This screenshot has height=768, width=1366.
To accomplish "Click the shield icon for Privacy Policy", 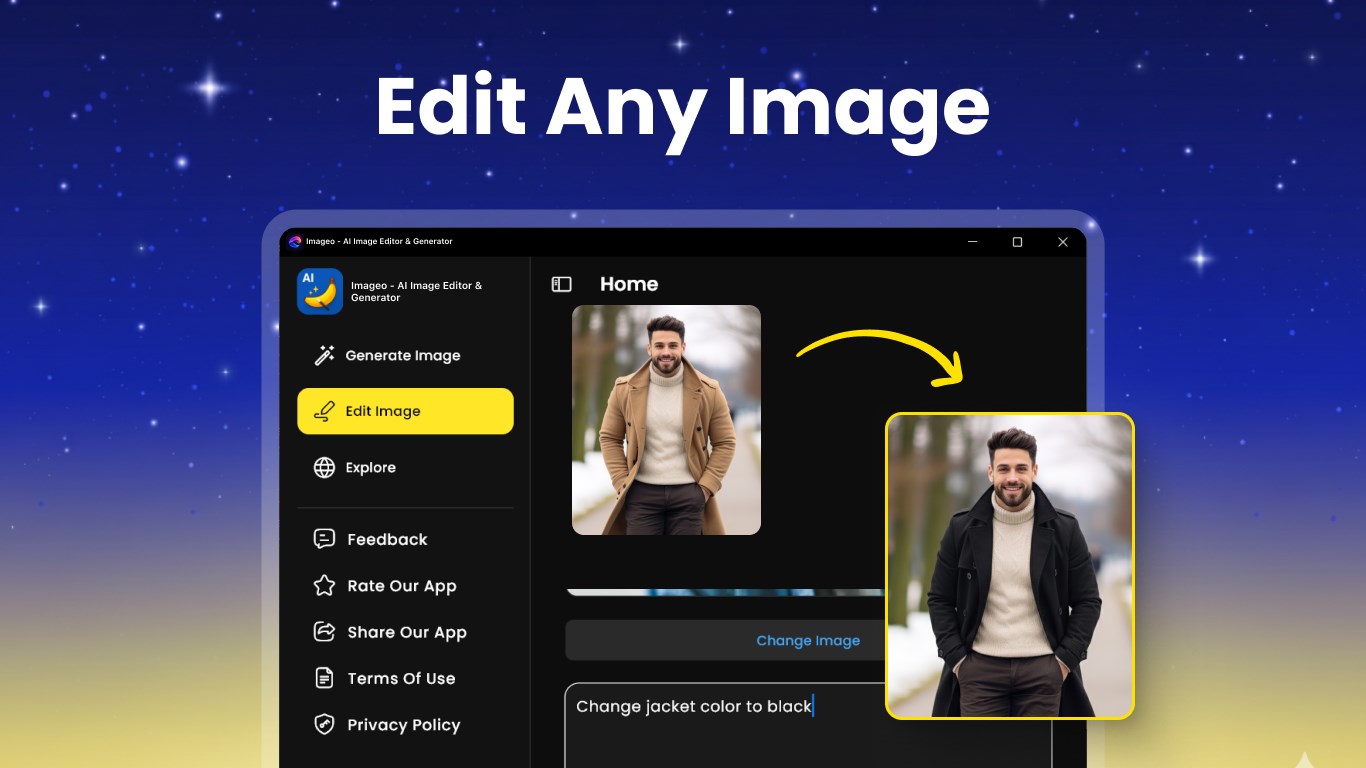I will click(324, 724).
